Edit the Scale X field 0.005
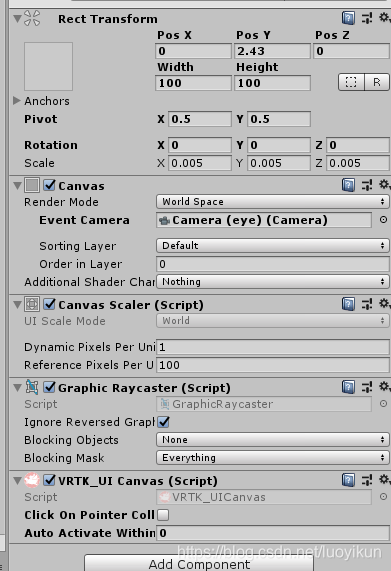Image resolution: width=391 pixels, height=571 pixels. click(200, 163)
